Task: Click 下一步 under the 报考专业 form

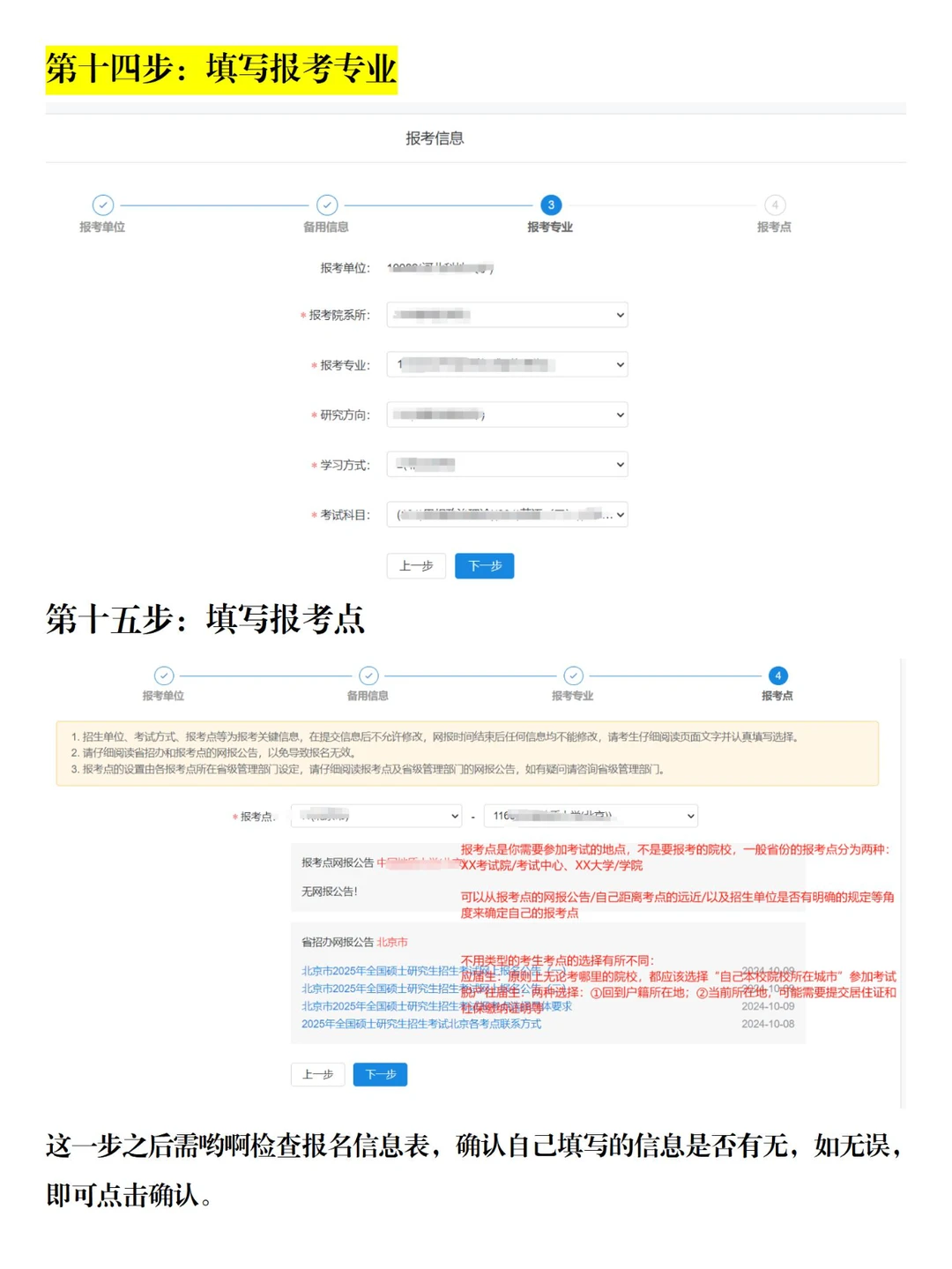Action: click(485, 566)
